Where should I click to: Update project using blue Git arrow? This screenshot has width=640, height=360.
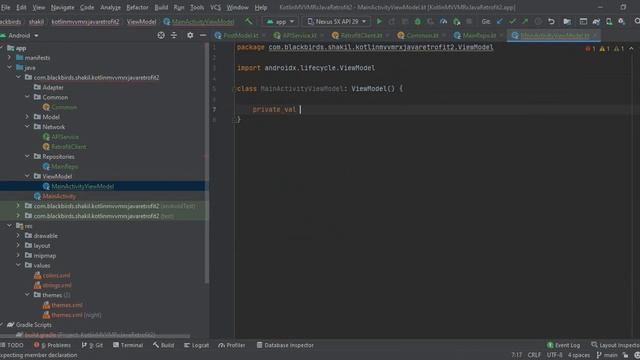pos(500,21)
